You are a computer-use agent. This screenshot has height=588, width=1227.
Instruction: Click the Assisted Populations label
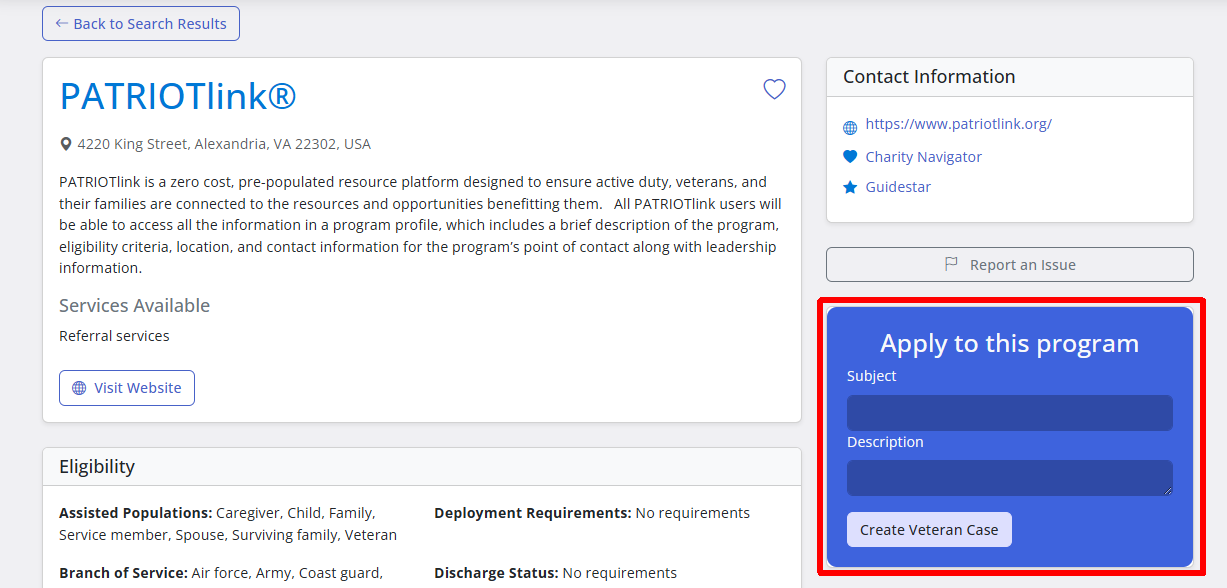135,513
